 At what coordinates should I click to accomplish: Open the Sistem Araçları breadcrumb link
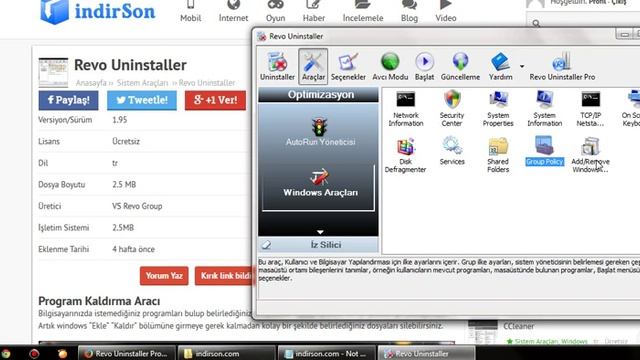point(142,83)
